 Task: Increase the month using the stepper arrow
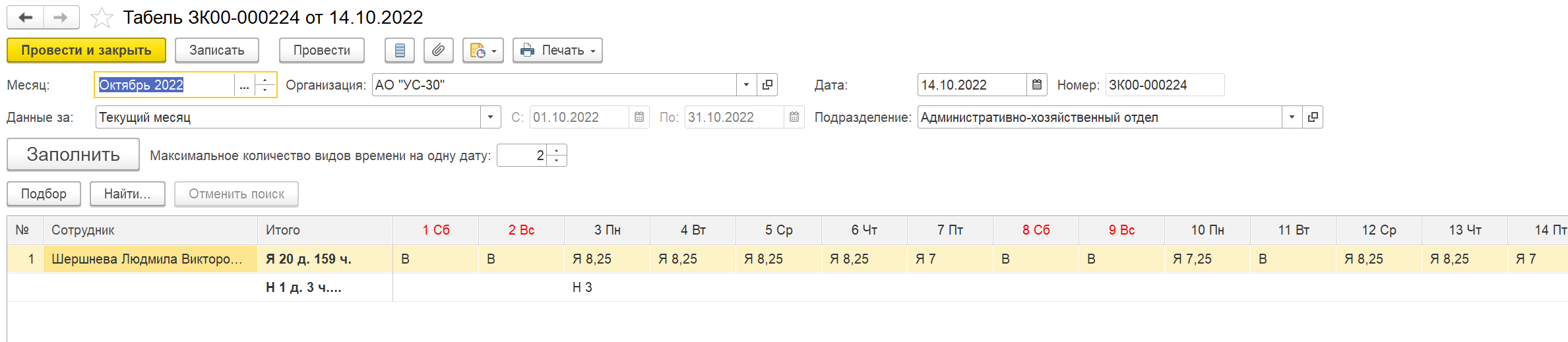[x=265, y=80]
